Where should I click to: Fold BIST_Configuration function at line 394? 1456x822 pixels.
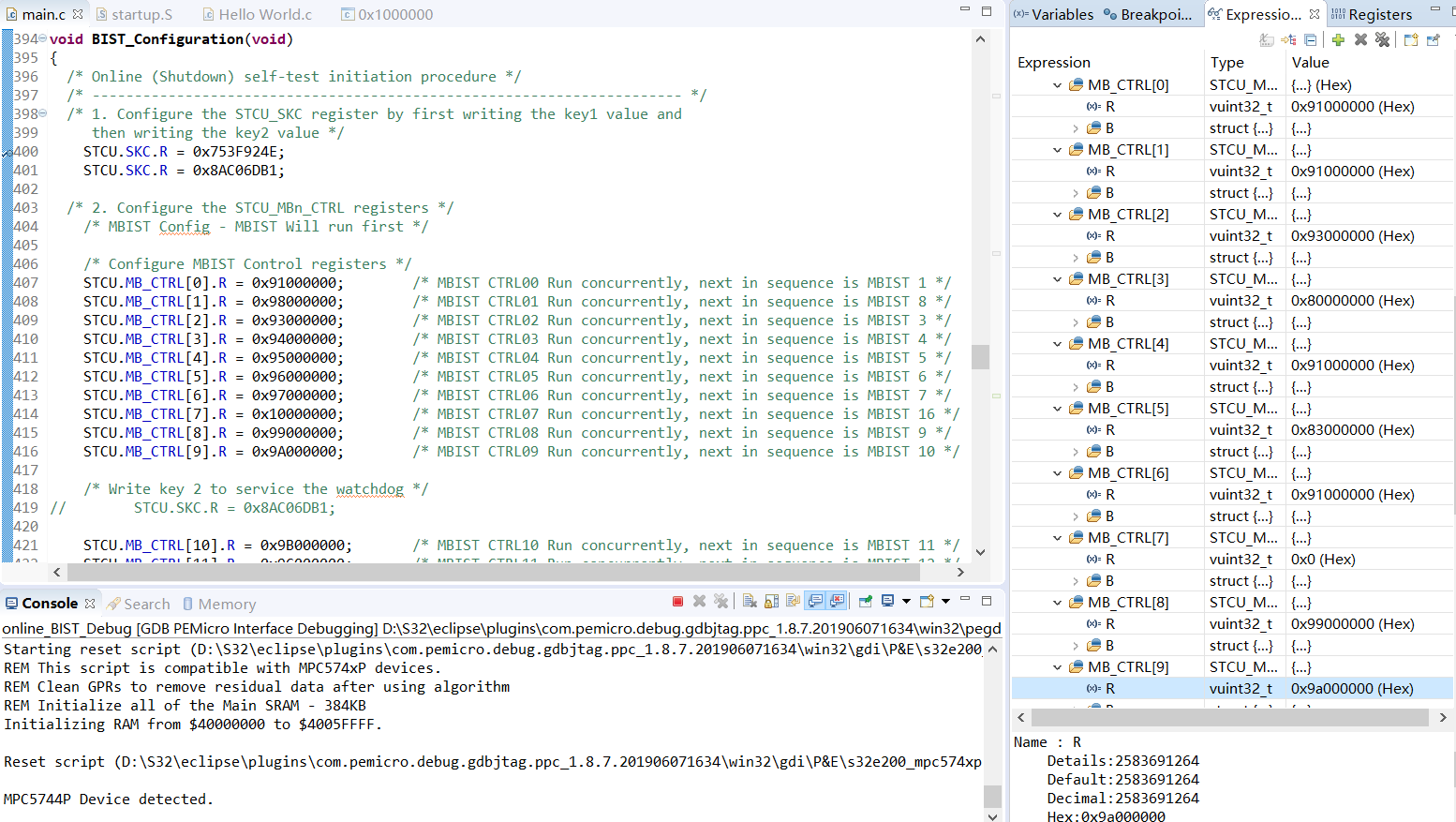point(42,38)
